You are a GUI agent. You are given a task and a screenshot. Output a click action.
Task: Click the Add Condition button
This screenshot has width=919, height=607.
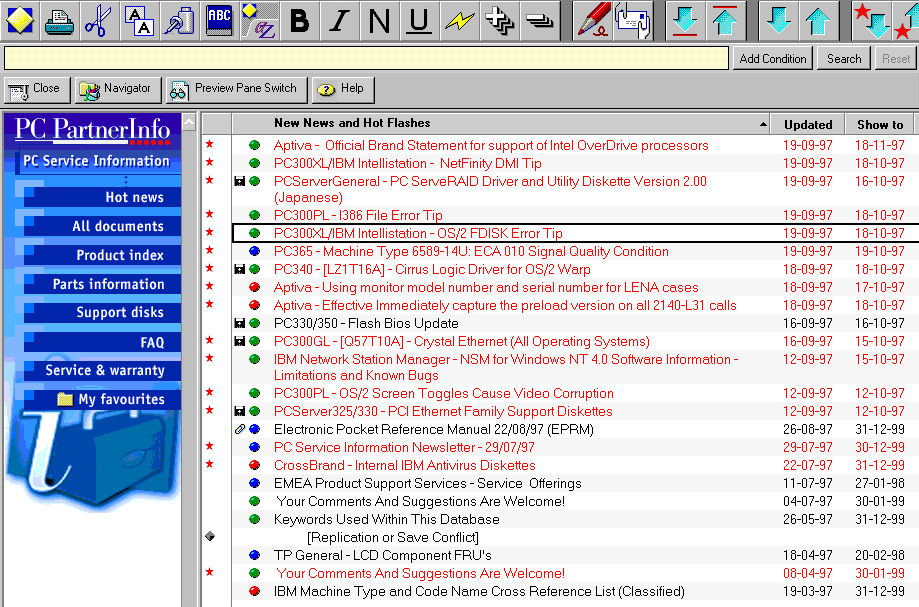click(x=772, y=59)
